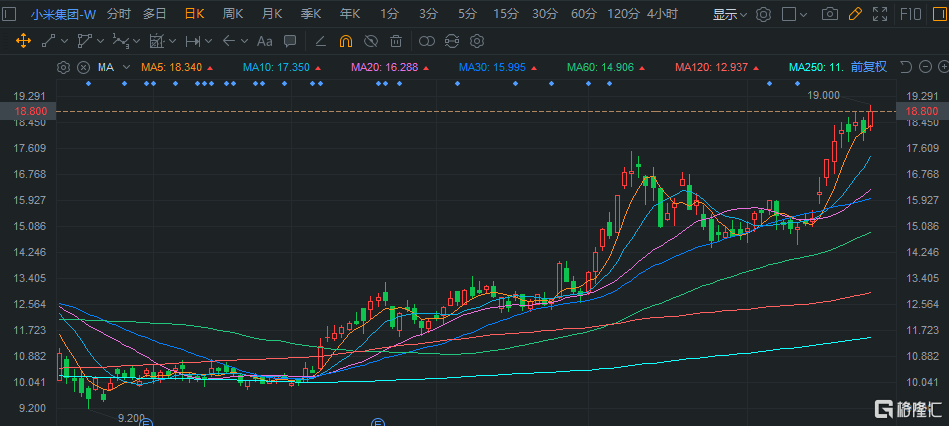The image size is (949, 426).
Task: Enter fullscreen mode for the chart
Action: 879,14
